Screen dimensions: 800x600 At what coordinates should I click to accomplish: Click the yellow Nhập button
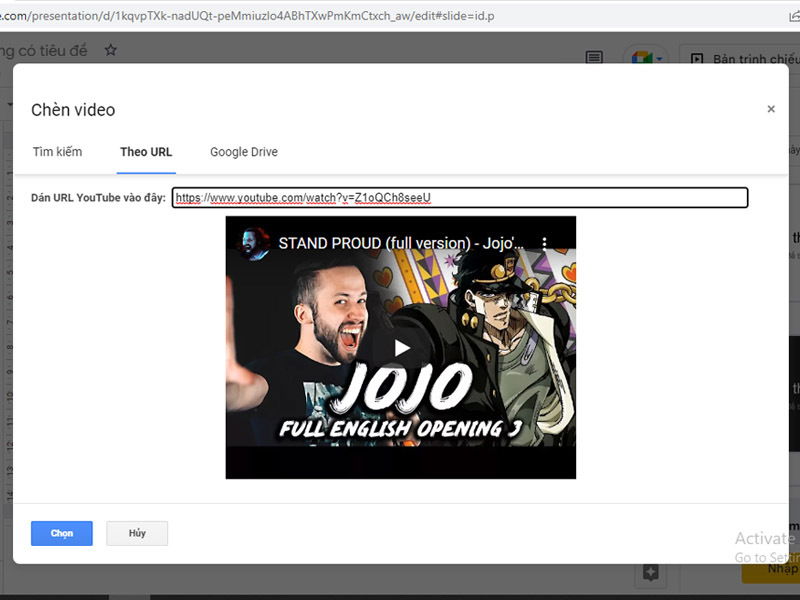pyautogui.click(x=775, y=569)
